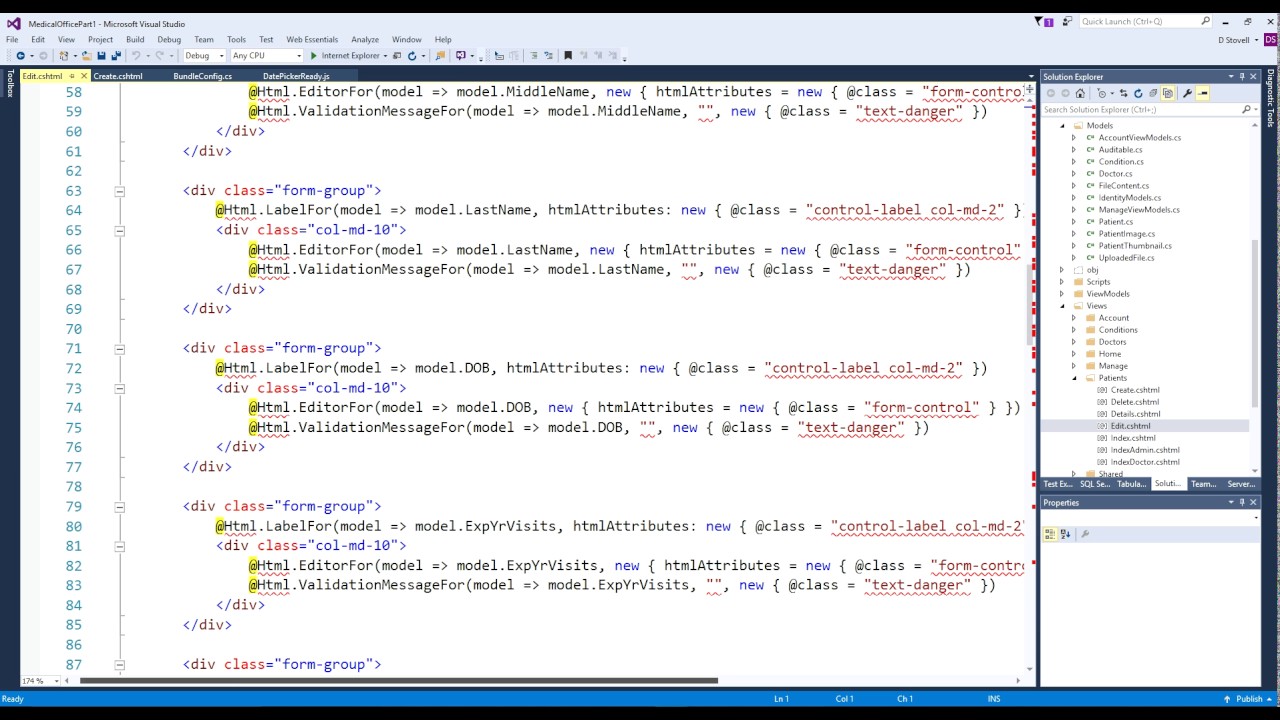This screenshot has height=720, width=1280.
Task: Open the Toolbox side tab
Action: click(x=10, y=83)
